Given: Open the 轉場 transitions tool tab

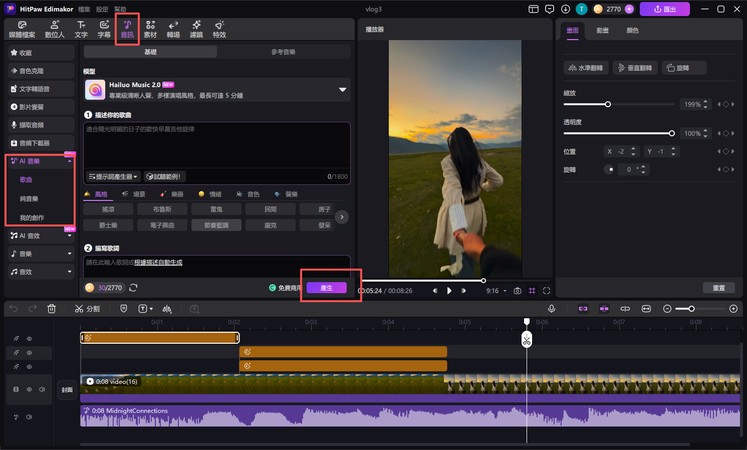Looking at the screenshot, I should (173, 28).
